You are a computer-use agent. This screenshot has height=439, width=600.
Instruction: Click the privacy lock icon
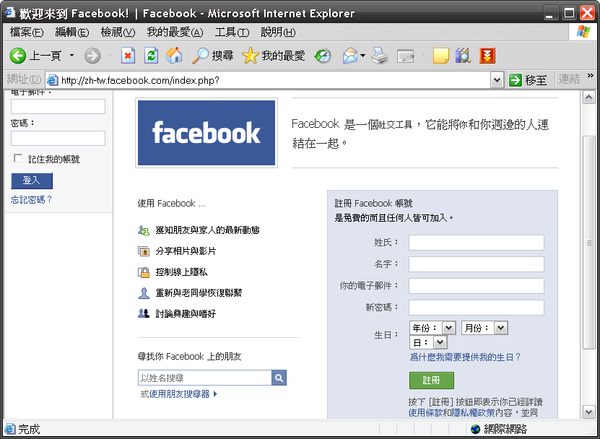(143, 272)
